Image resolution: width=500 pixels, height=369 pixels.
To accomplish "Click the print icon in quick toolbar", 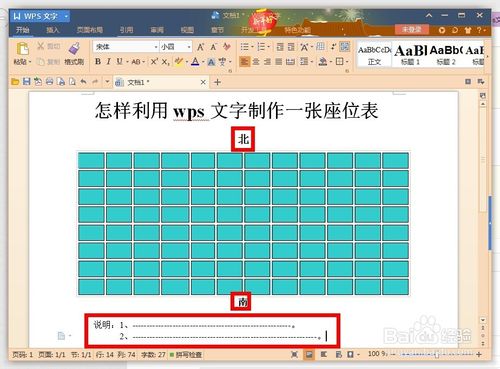I will tap(50, 81).
